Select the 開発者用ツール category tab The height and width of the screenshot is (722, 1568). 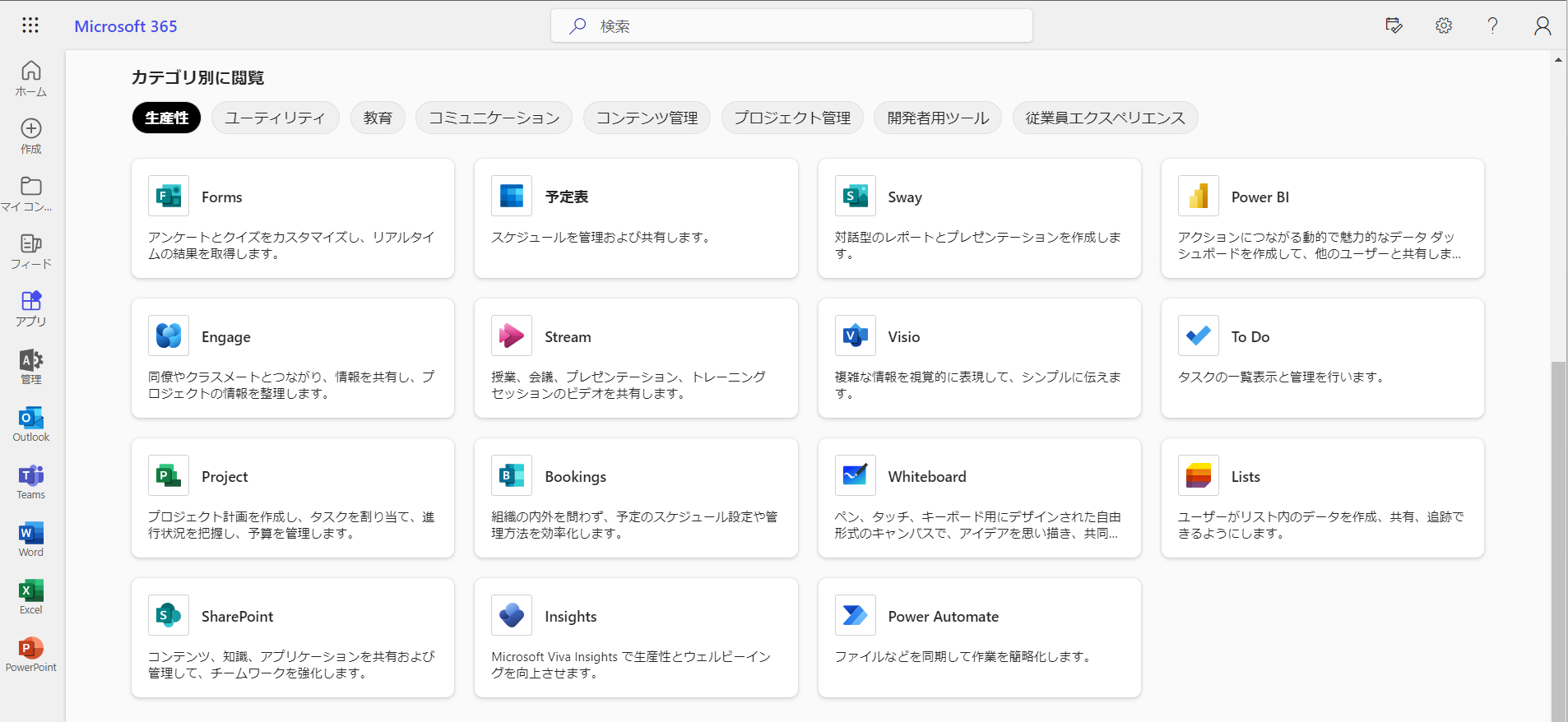point(938,118)
